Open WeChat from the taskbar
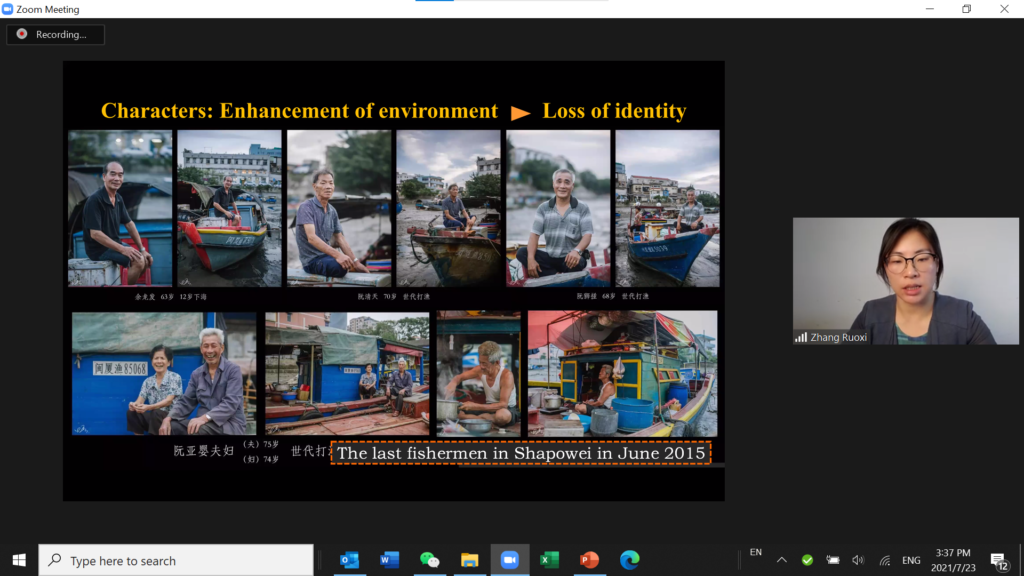1024x576 pixels. (x=429, y=560)
